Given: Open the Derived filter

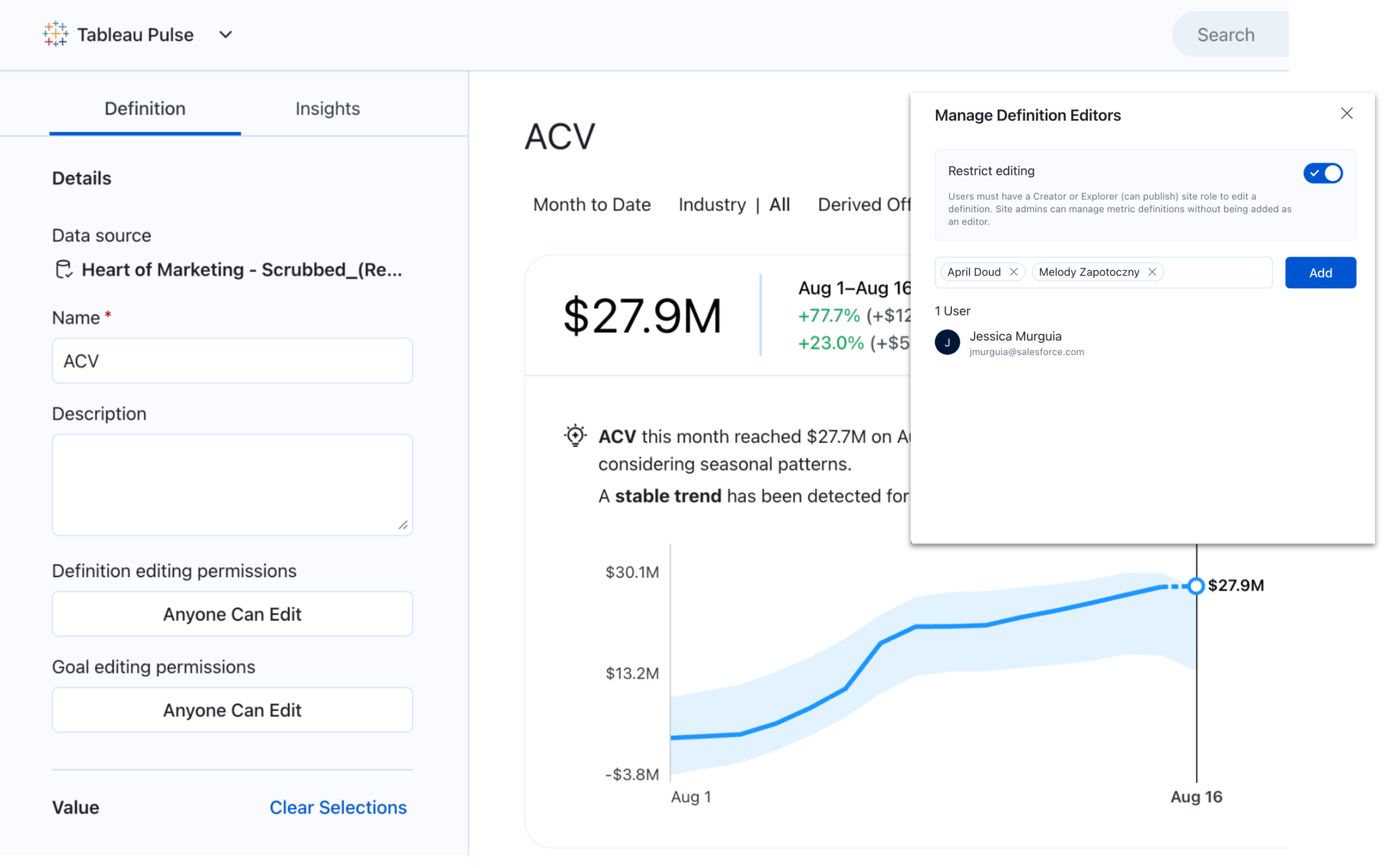Looking at the screenshot, I should click(864, 205).
